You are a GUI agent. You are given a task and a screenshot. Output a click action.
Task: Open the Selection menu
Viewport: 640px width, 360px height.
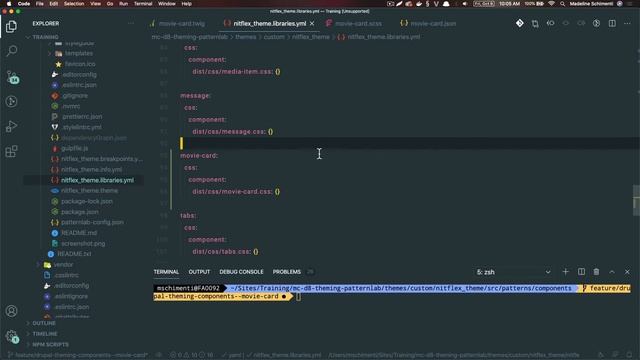tap(74, 4)
